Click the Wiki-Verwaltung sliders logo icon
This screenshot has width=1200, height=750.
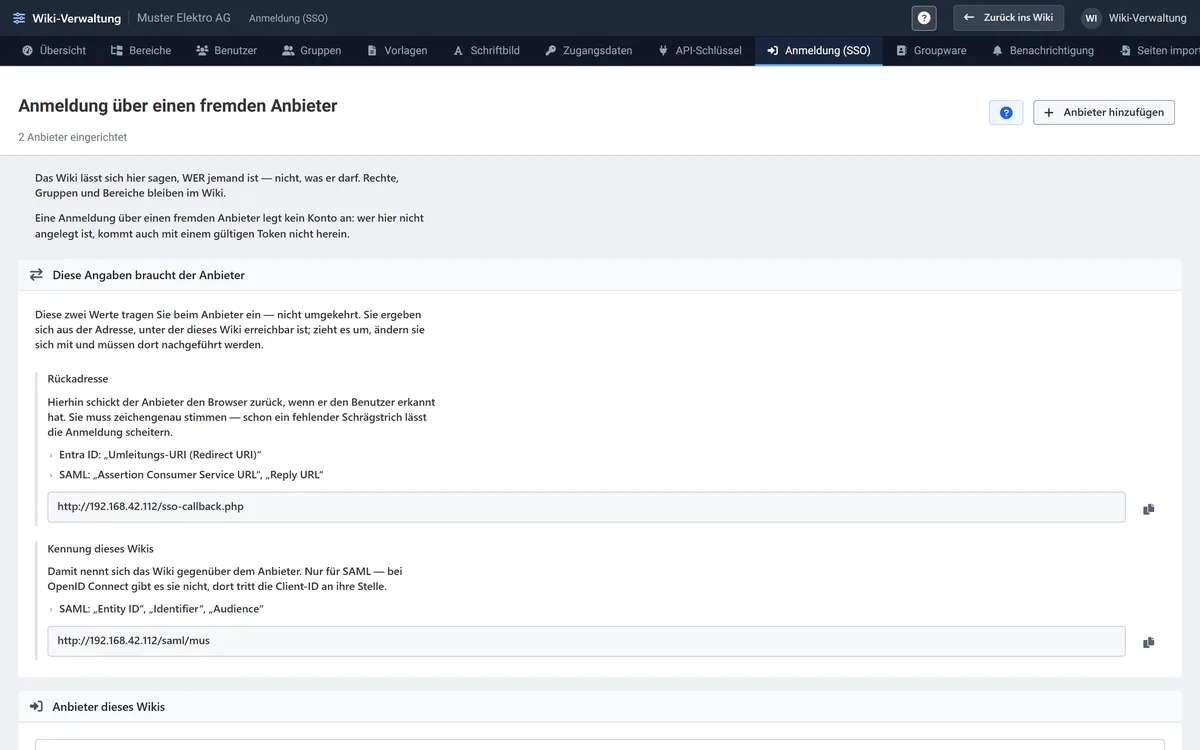pyautogui.click(x=19, y=18)
